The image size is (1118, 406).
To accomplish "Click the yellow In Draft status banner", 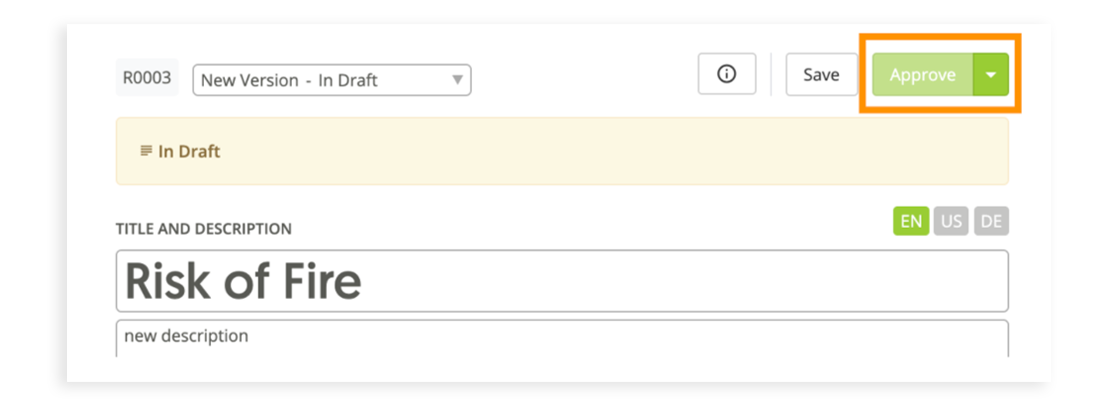I will [562, 151].
